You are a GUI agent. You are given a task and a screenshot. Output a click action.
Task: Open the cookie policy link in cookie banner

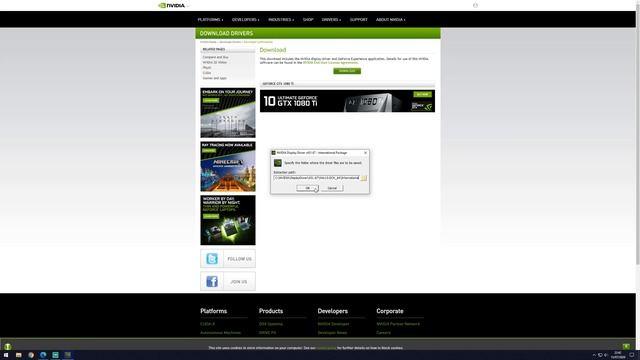(326, 348)
